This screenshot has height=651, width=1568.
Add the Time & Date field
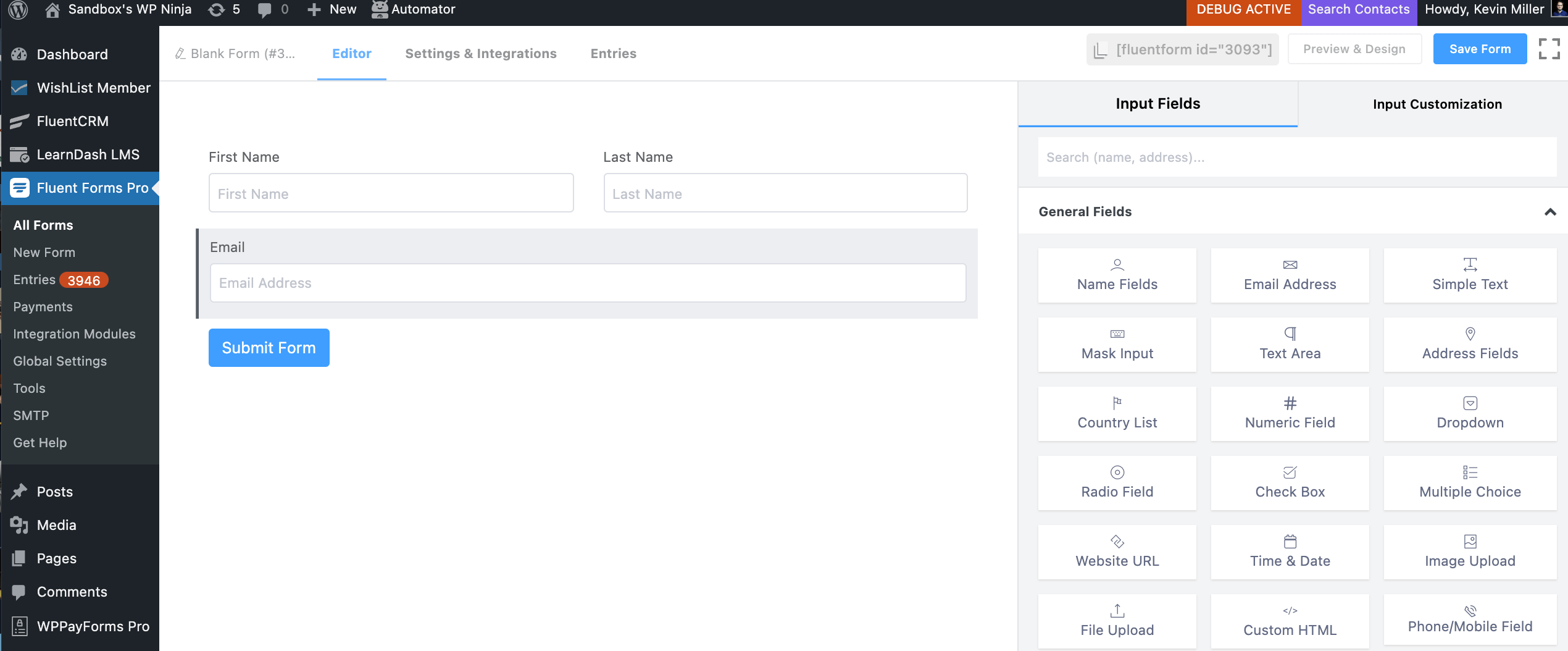point(1290,552)
